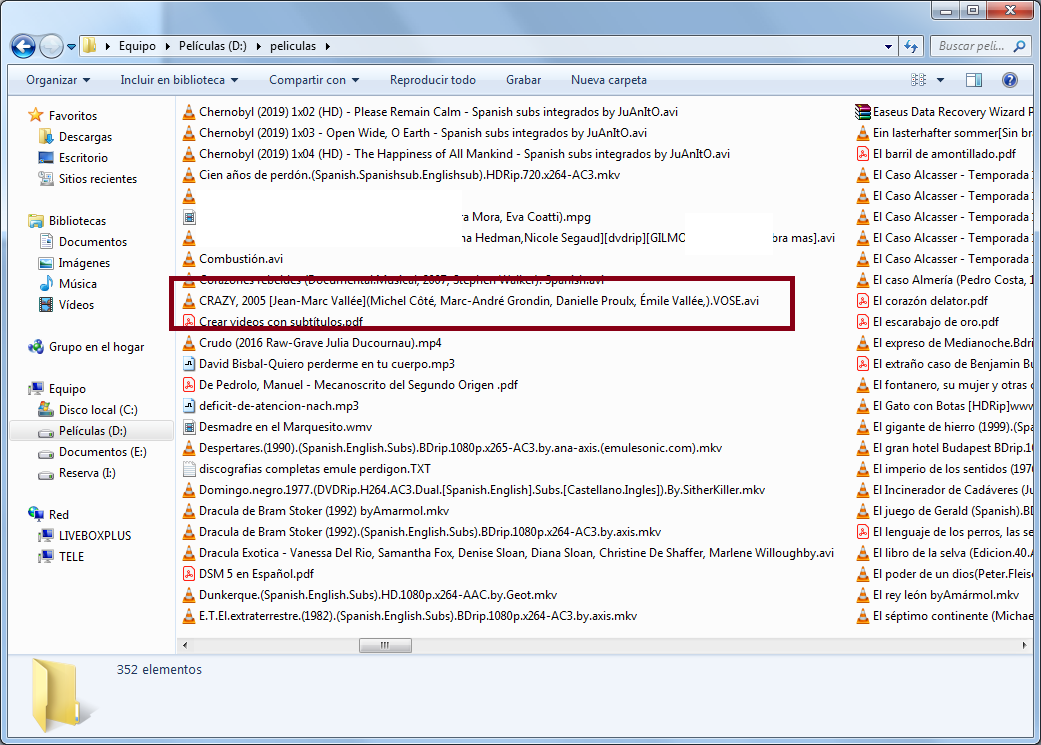This screenshot has width=1041, height=745.
Task: Select CRAZY, 2005 Jean-Marc Vallée file
Action: pos(479,301)
